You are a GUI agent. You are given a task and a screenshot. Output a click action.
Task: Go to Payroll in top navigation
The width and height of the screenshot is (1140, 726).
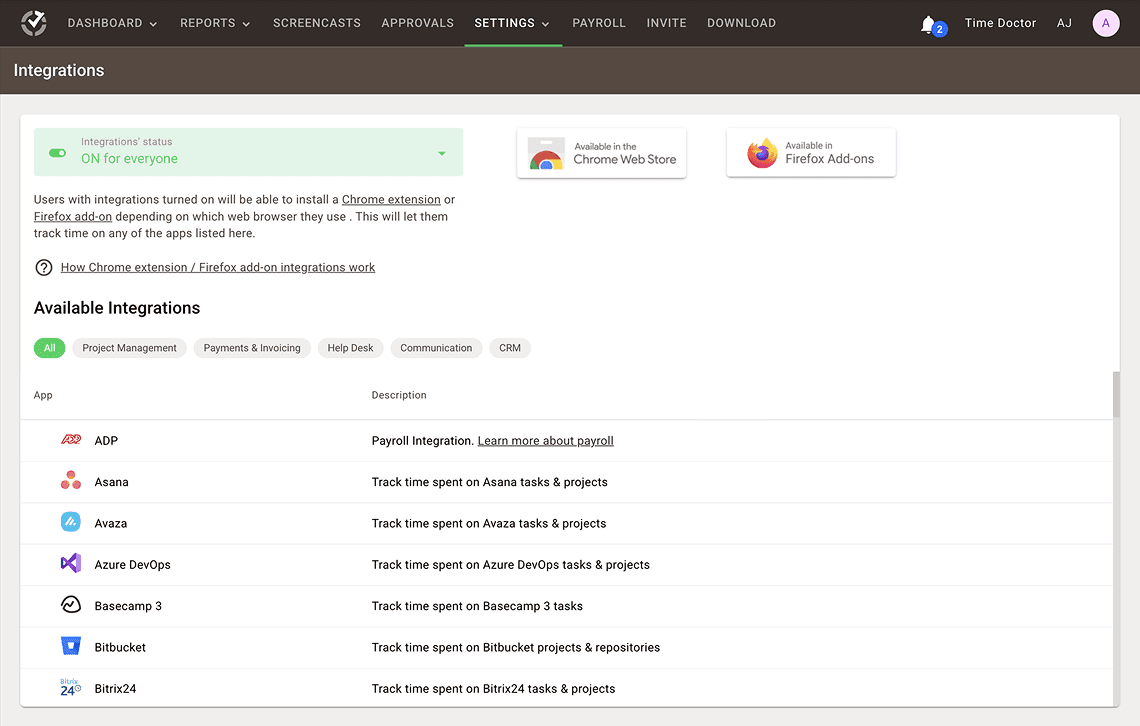click(599, 23)
